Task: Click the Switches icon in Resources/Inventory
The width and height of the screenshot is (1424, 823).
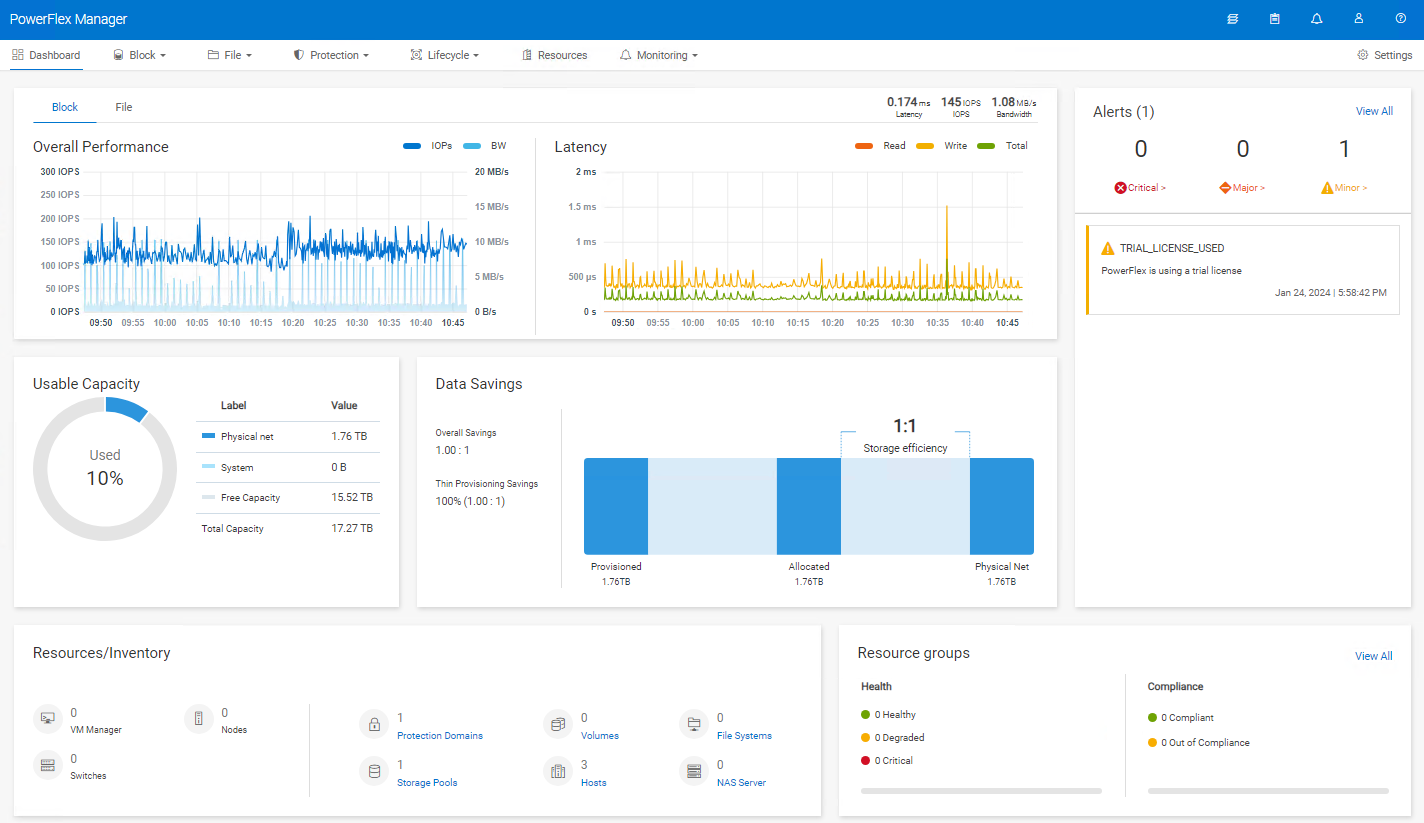Action: coord(47,765)
